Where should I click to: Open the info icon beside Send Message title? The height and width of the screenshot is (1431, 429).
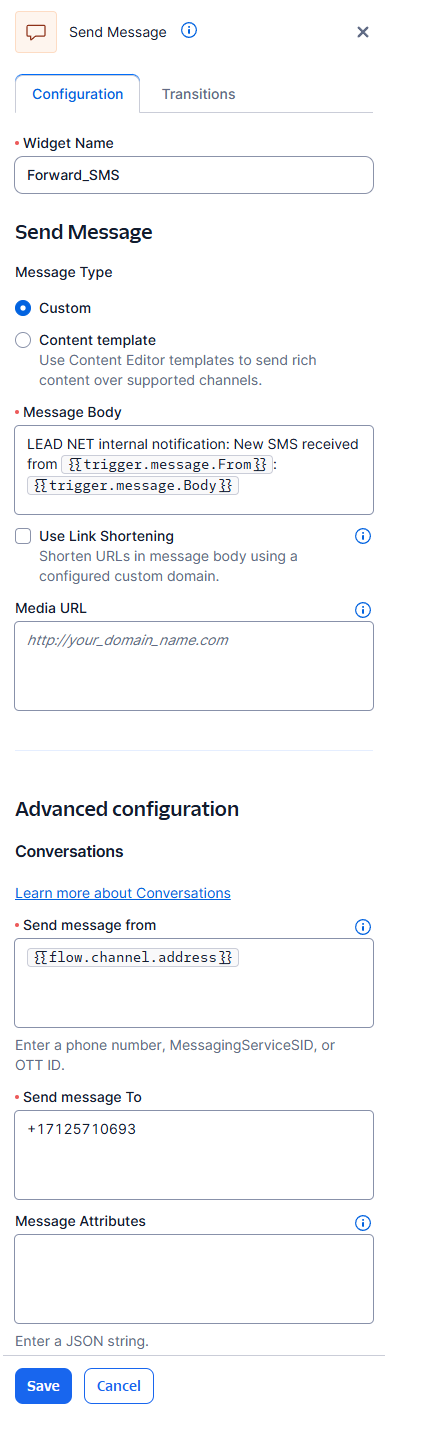(188, 30)
